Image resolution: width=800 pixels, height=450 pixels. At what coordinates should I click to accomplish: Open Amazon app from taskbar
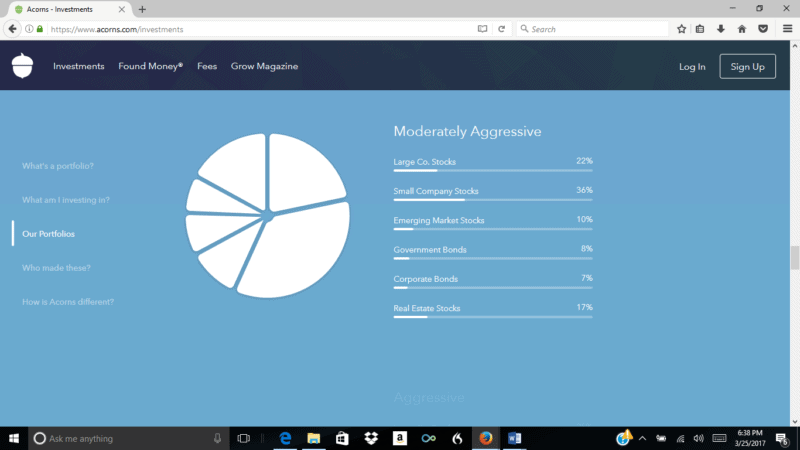coord(399,438)
